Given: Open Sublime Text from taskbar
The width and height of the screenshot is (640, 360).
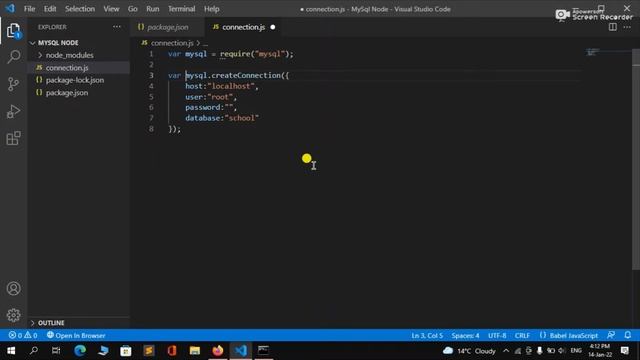Looking at the screenshot, I should 149,351.
